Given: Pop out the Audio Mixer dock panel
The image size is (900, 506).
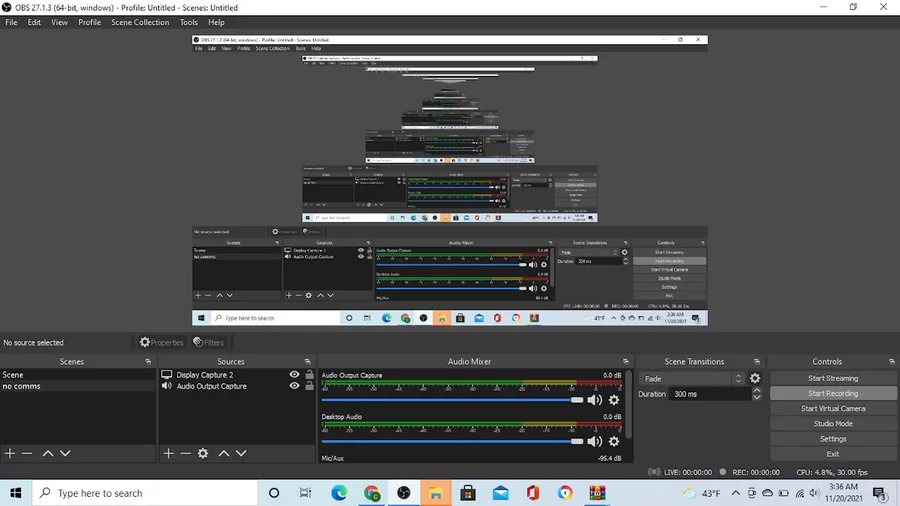Looking at the screenshot, I should coord(626,361).
